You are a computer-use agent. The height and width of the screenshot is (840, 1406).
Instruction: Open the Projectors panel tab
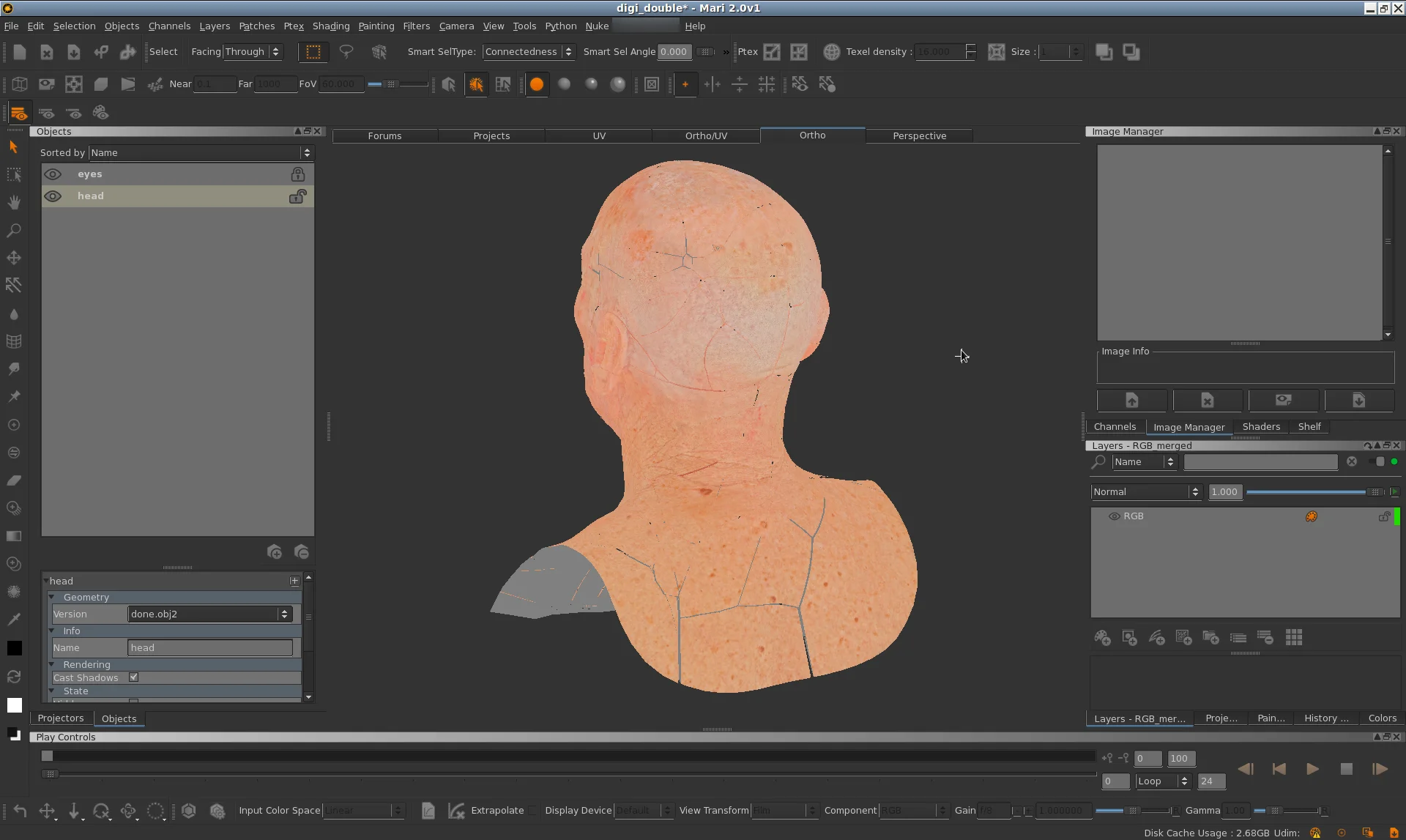tap(61, 718)
